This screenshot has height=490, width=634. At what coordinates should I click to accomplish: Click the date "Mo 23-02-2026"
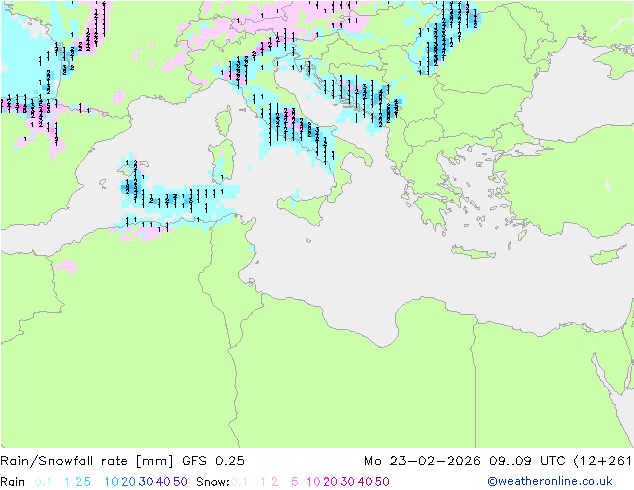coord(422,461)
